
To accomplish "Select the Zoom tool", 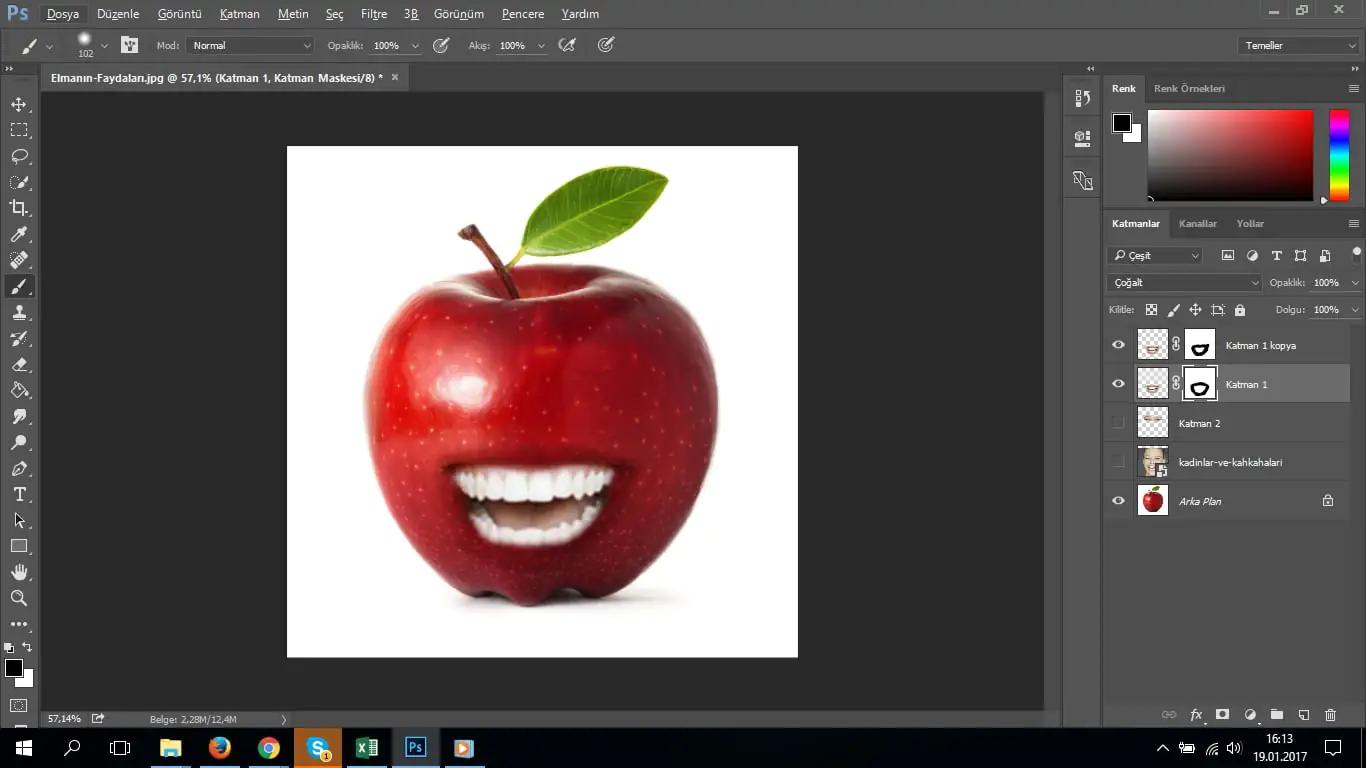I will pyautogui.click(x=19, y=598).
